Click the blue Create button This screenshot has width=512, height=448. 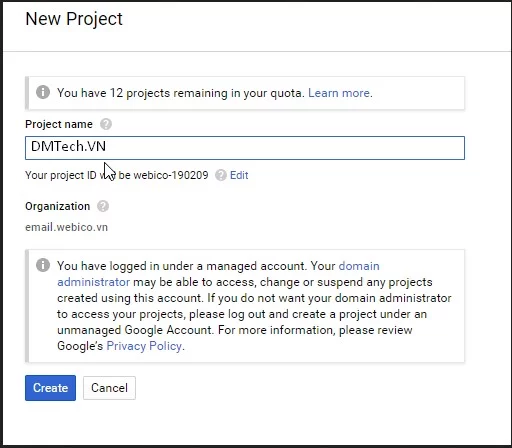point(50,388)
